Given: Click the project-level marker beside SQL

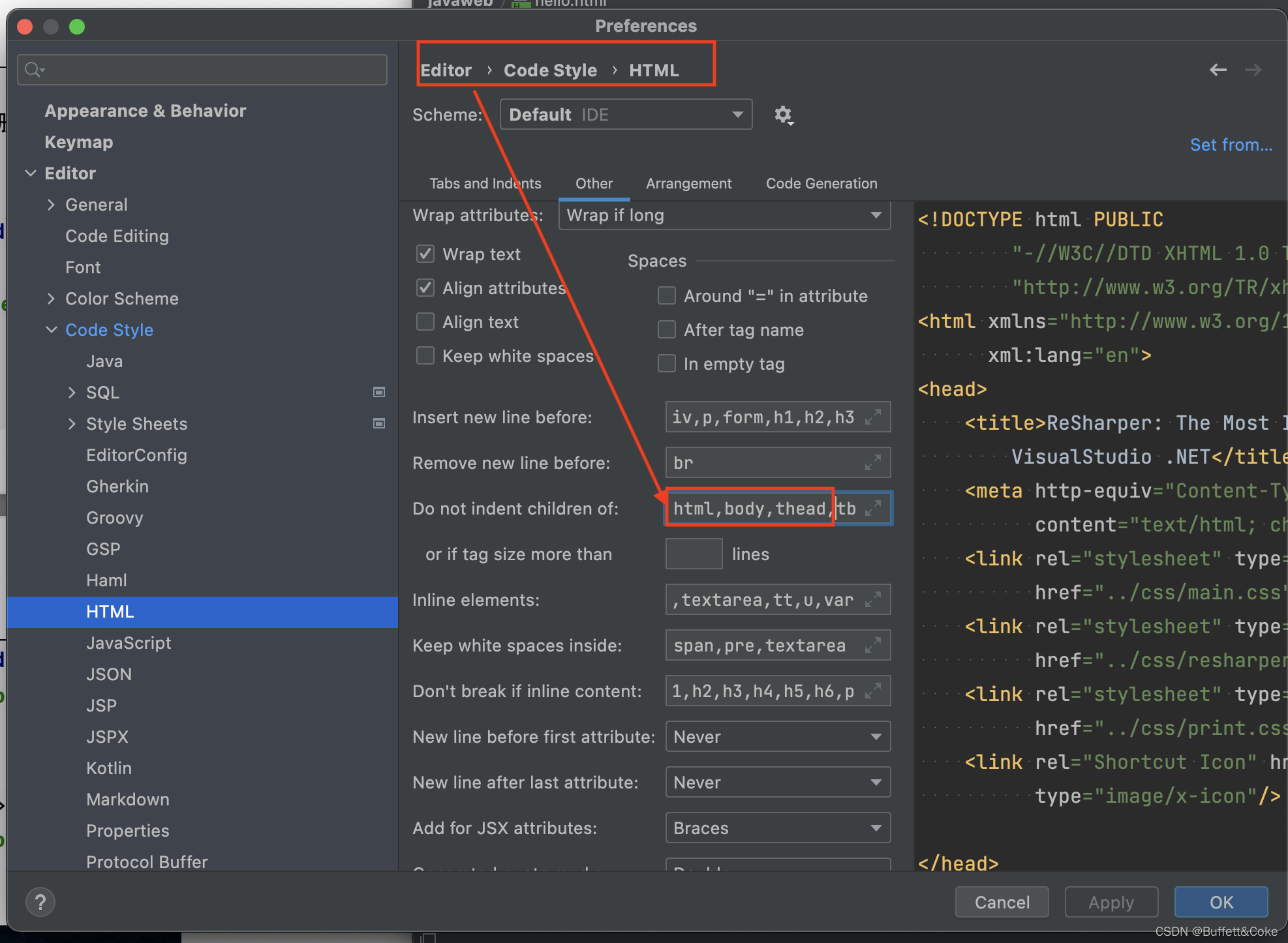Looking at the screenshot, I should pos(379,392).
